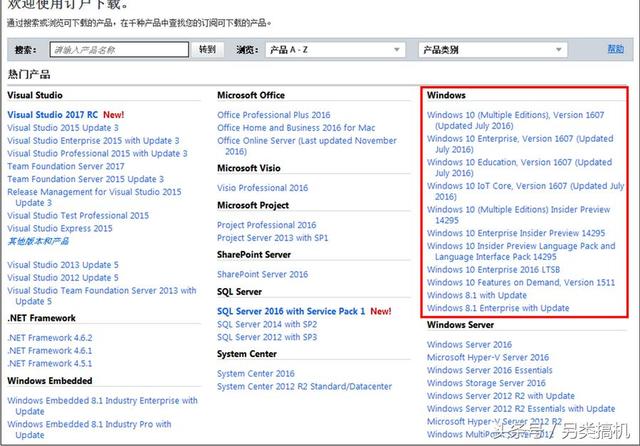640x446 pixels.
Task: Open Windows Server 2016 link
Action: coord(469,345)
